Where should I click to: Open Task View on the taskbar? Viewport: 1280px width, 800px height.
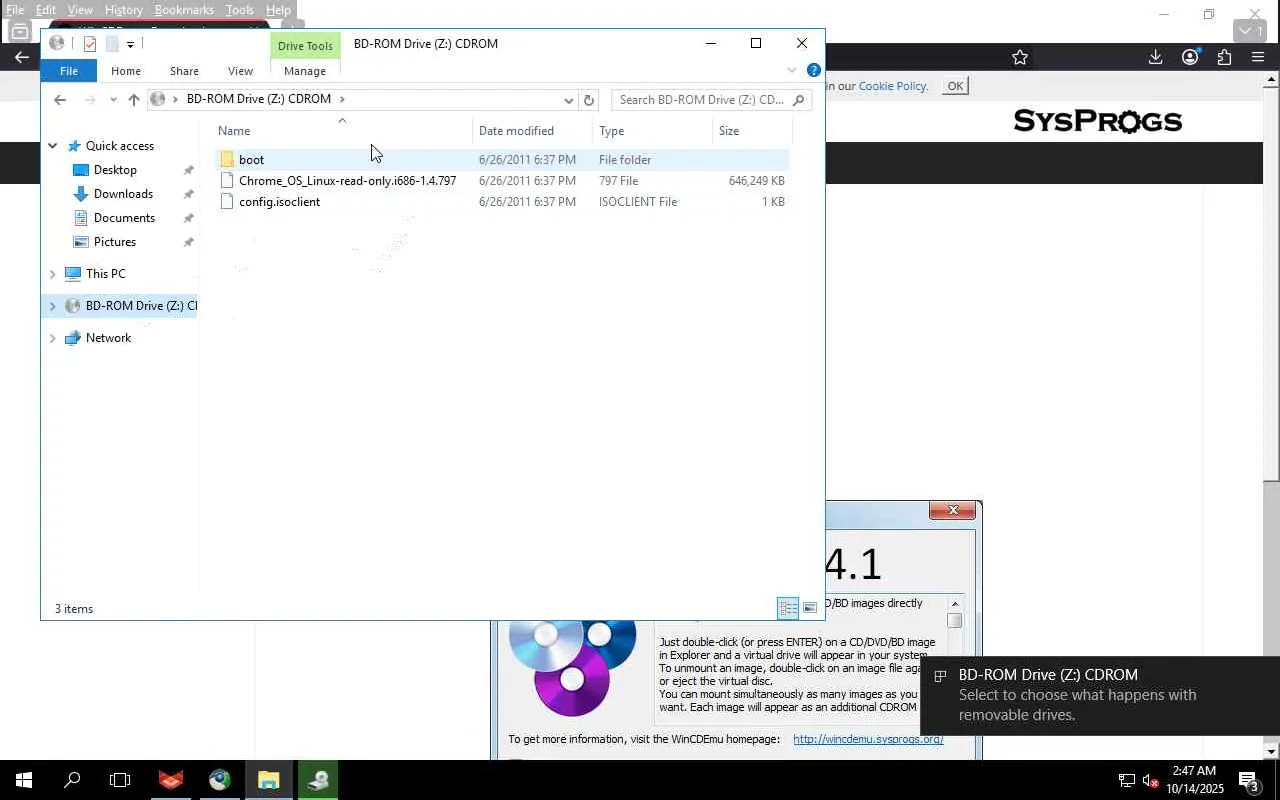click(x=120, y=780)
